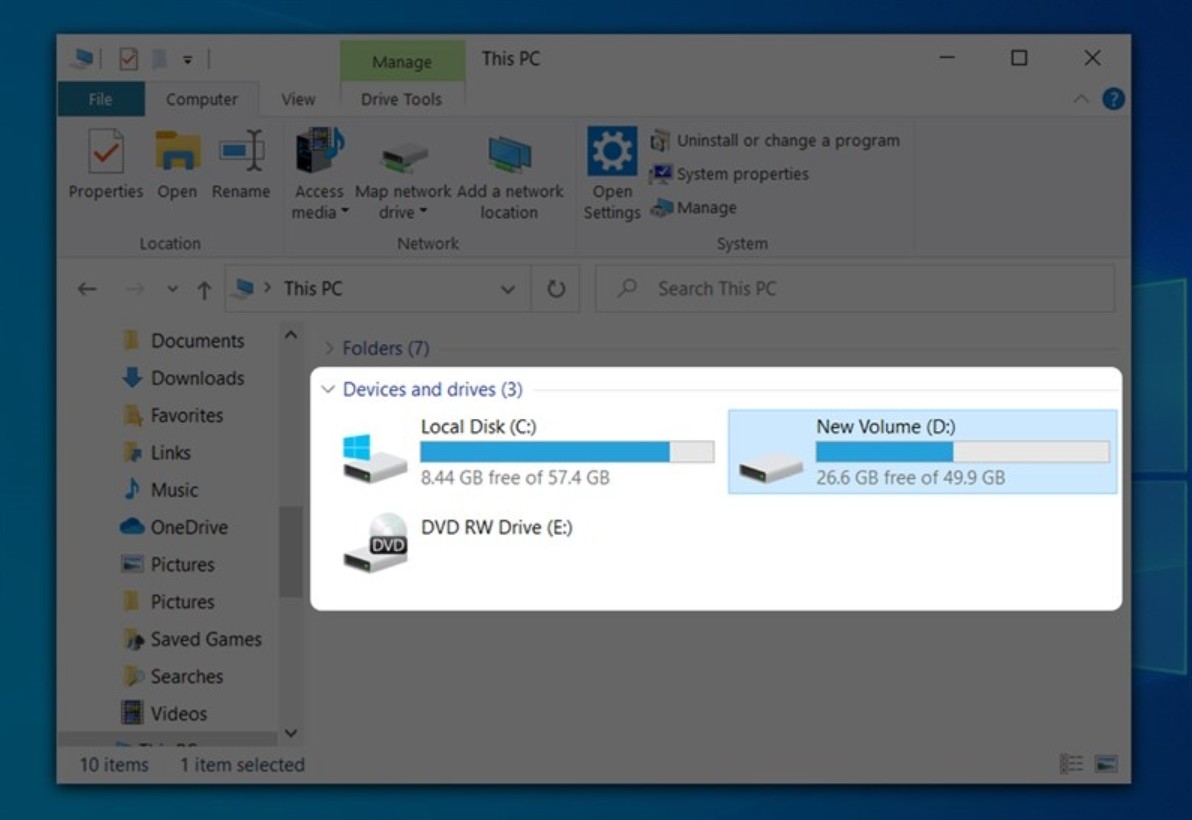Switch to details view in status bar

tap(1071, 764)
